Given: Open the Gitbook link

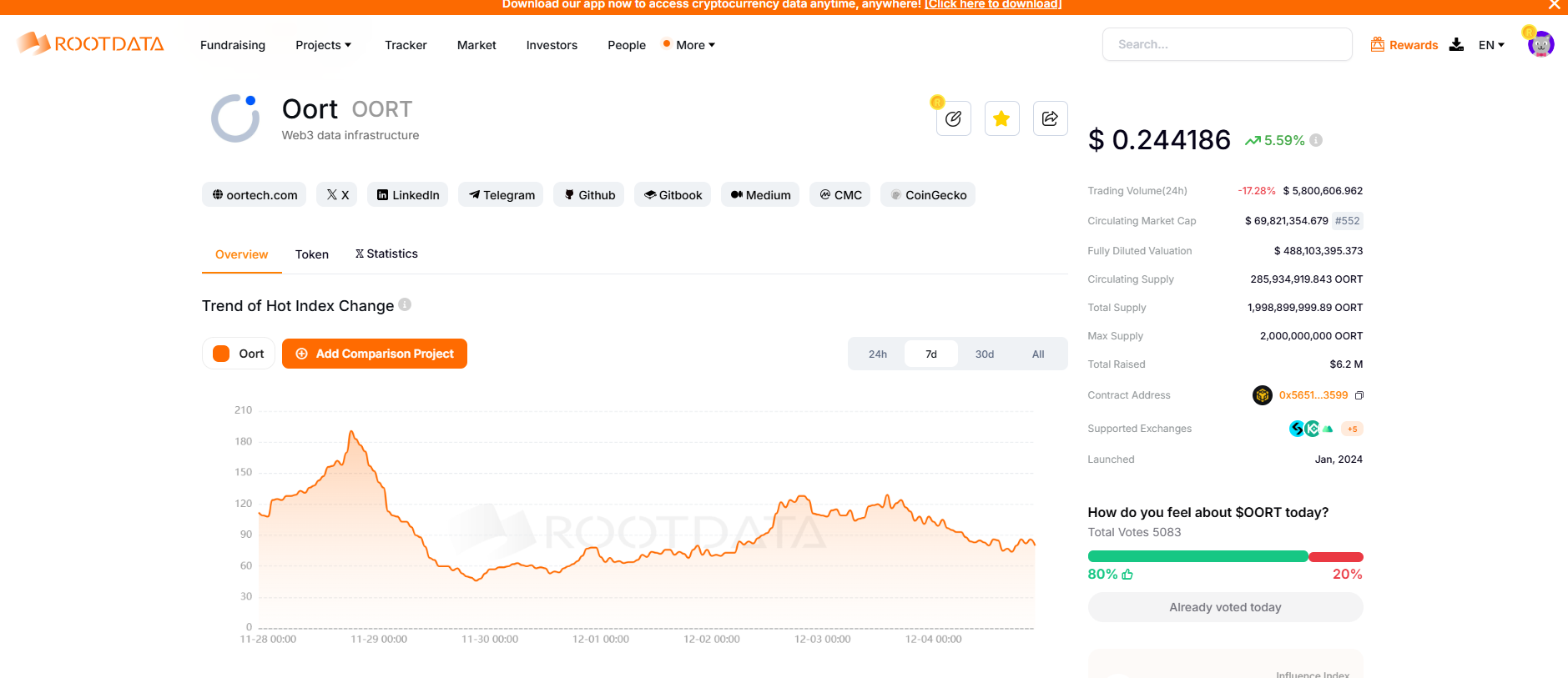Looking at the screenshot, I should 673,194.
